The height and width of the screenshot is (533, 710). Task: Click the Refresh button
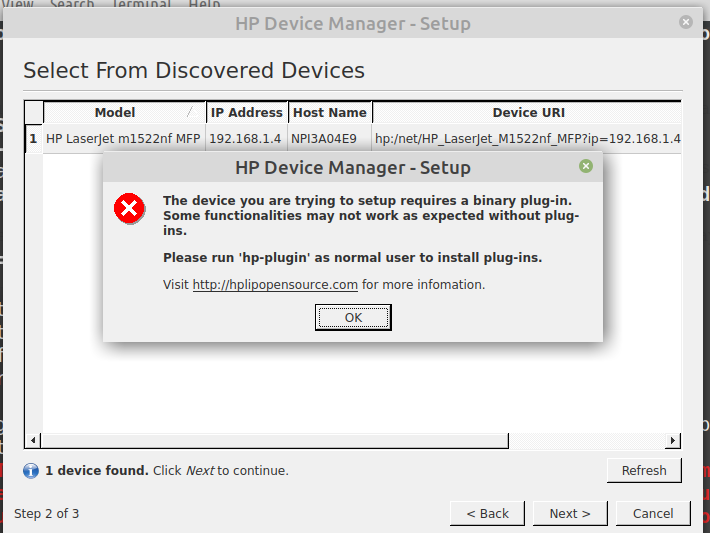(643, 470)
